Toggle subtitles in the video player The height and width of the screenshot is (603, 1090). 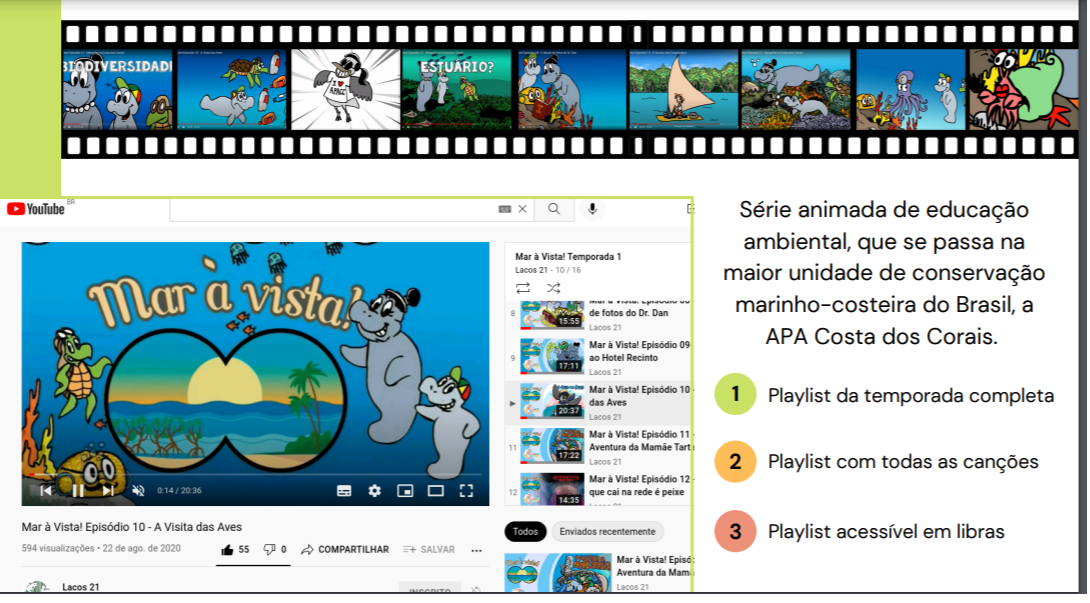[x=344, y=491]
